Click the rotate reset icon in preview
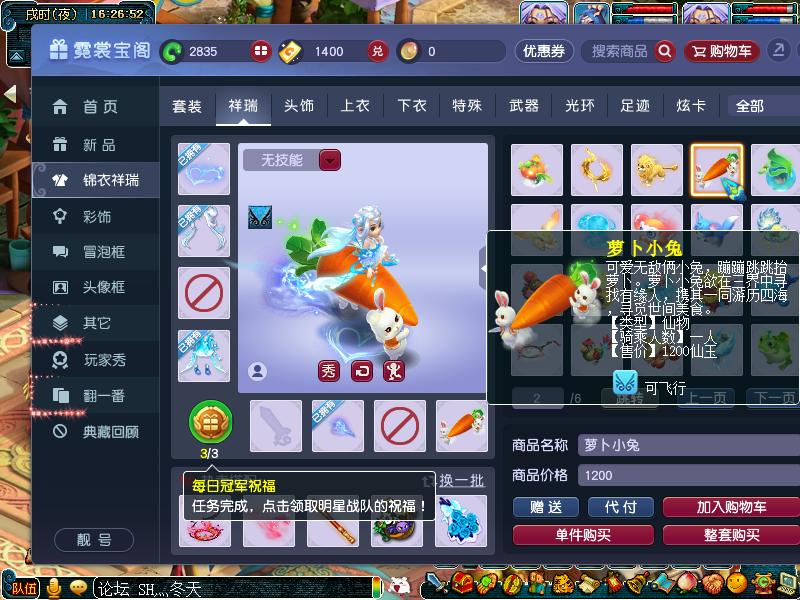800x600 pixels. [x=362, y=371]
